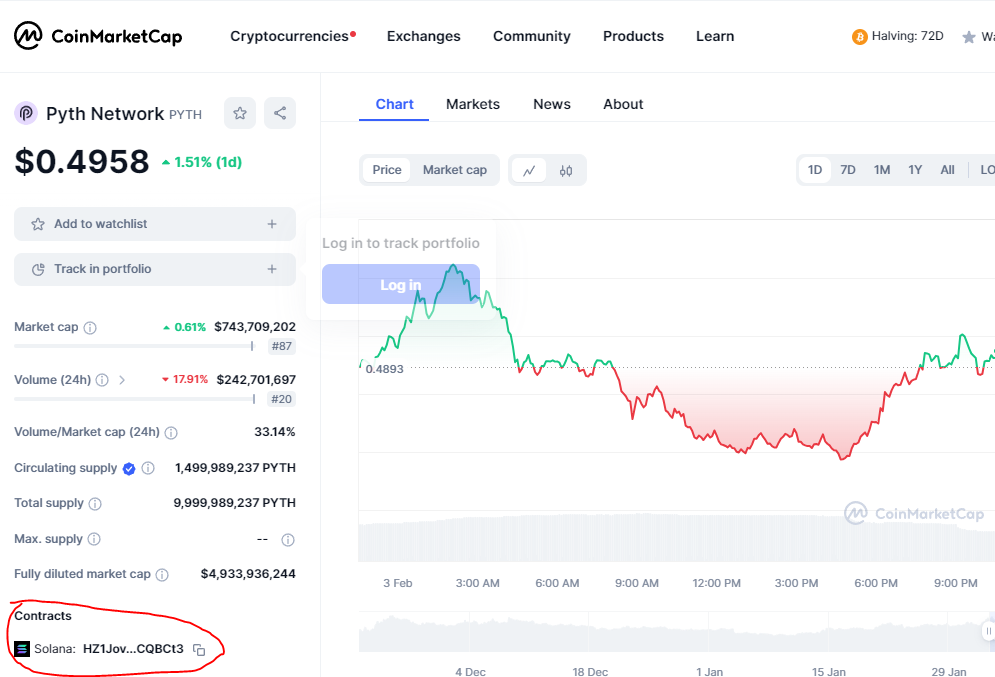The image size is (995, 677).
Task: Set chart range to 1M
Action: [881, 170]
